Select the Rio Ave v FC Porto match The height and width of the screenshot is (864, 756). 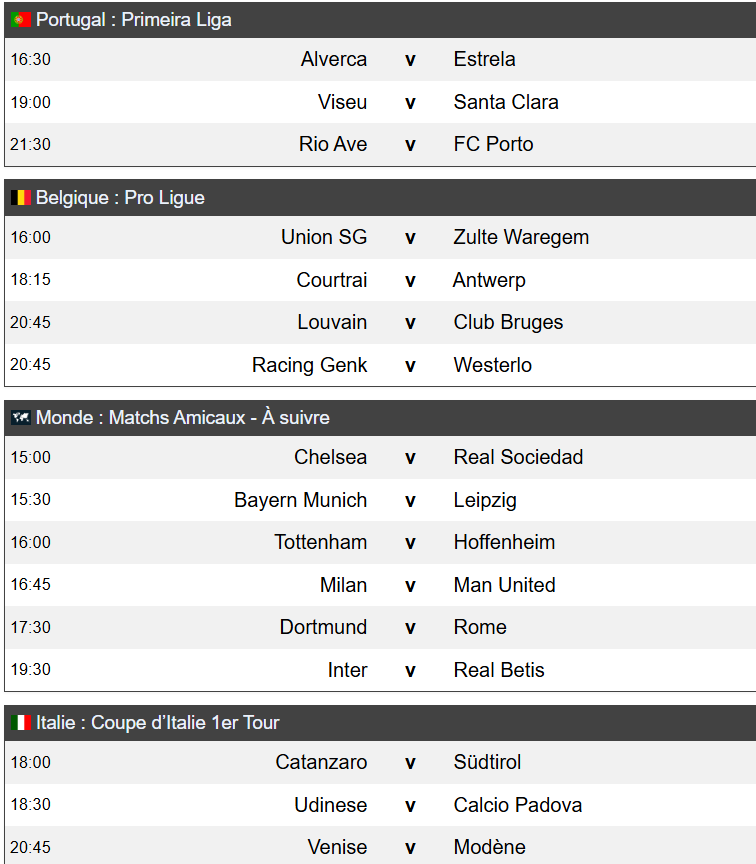(x=380, y=144)
